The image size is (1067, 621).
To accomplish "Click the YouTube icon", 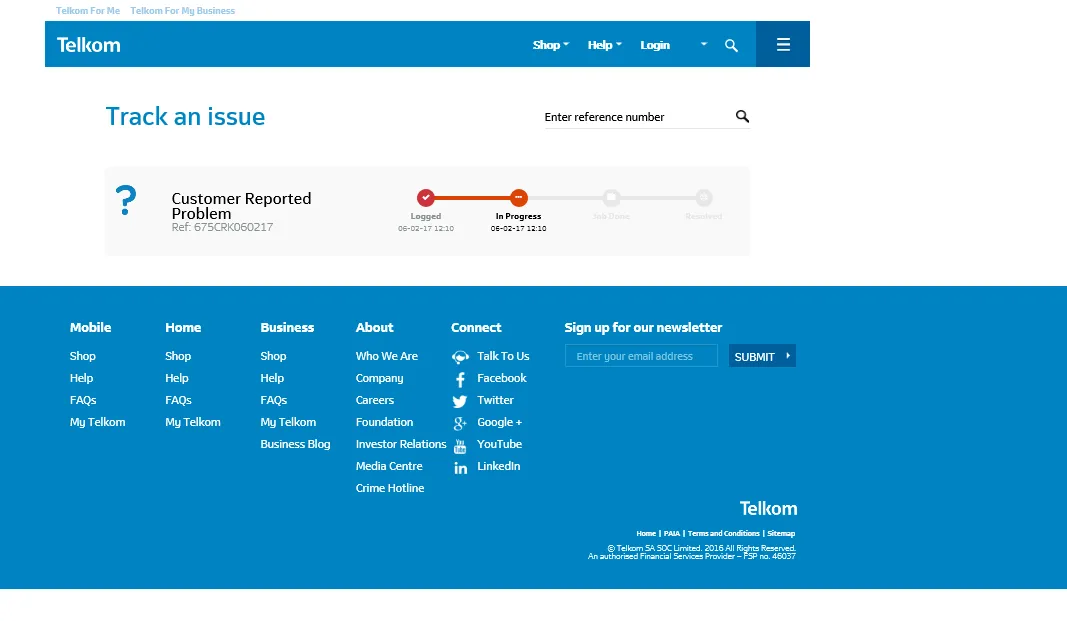I will [x=460, y=446].
